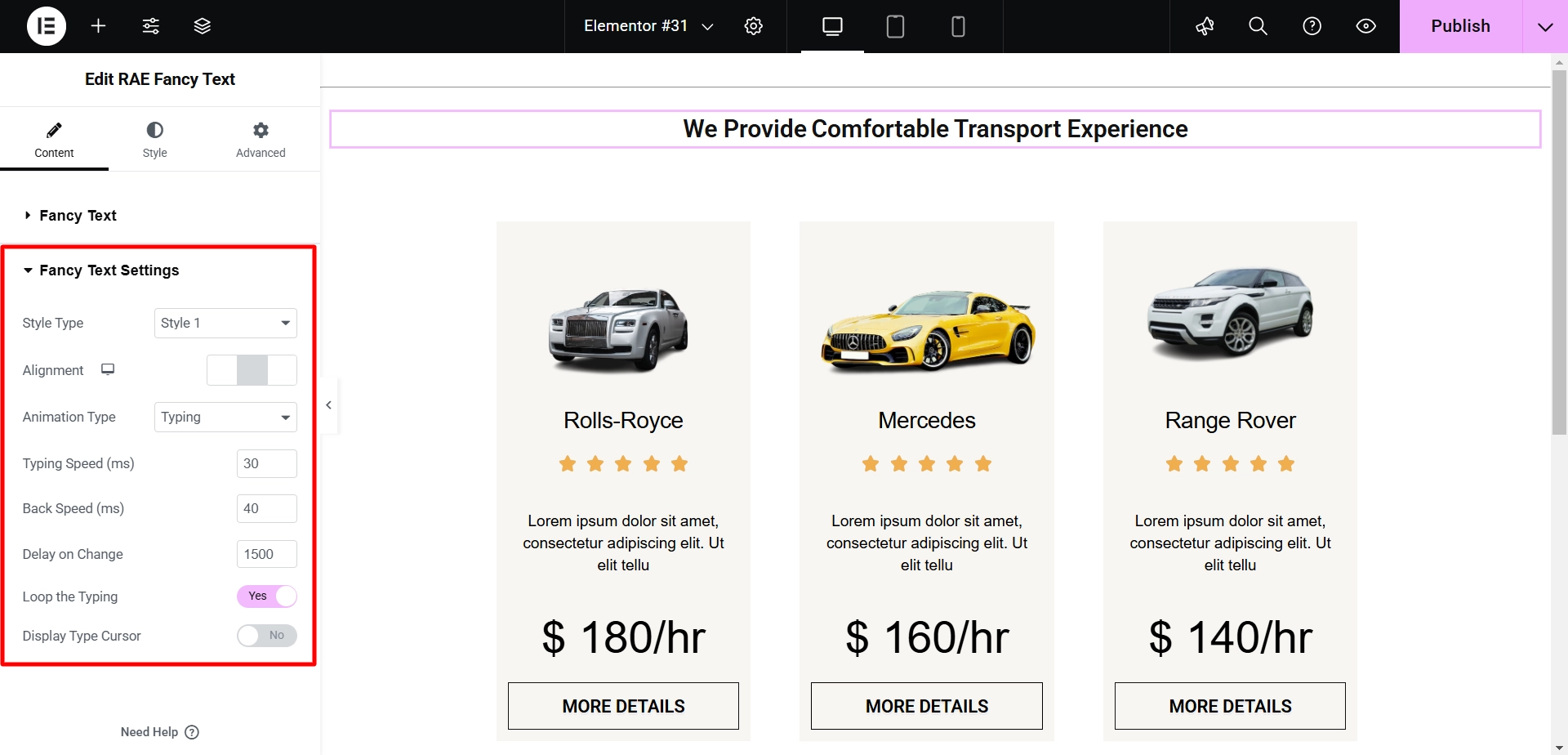Click the Typing Speed input field

(266, 463)
